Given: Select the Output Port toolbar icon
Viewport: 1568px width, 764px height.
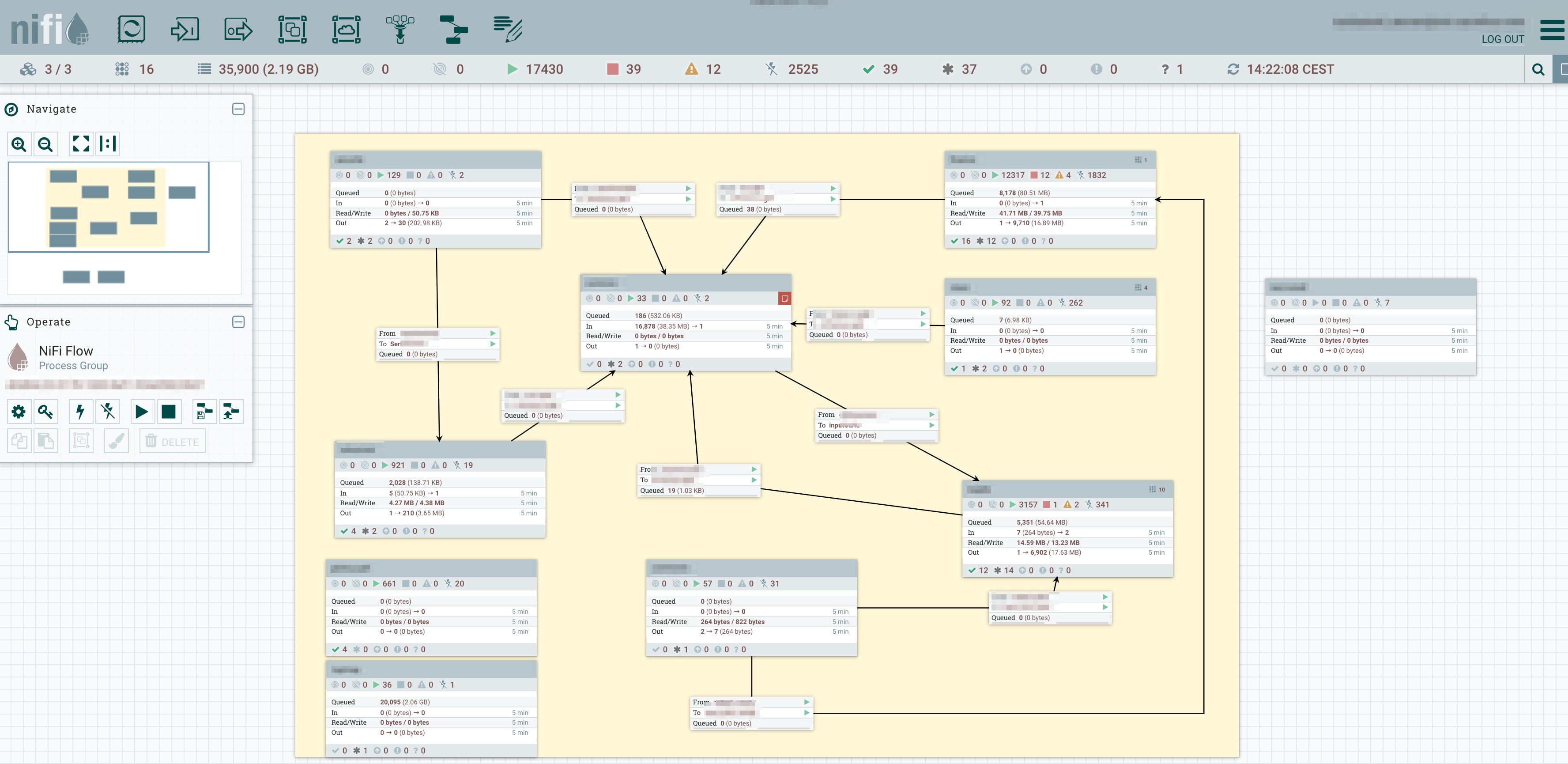Looking at the screenshot, I should tap(238, 29).
